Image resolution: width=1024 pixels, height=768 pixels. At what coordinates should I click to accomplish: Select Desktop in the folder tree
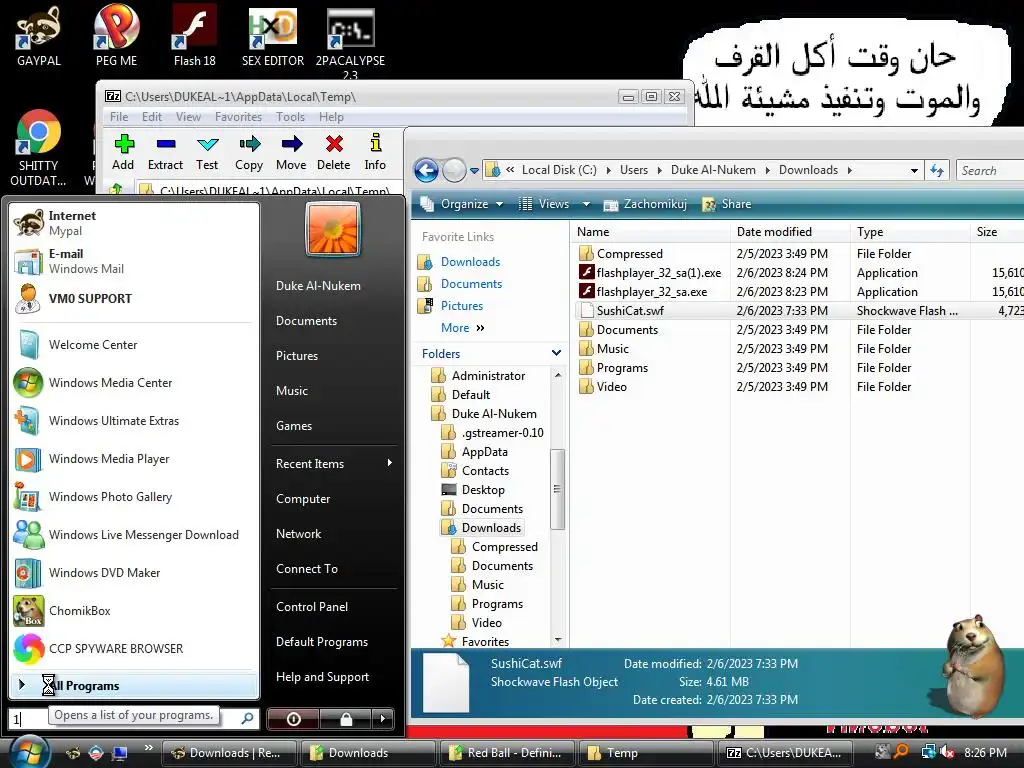(x=483, y=490)
